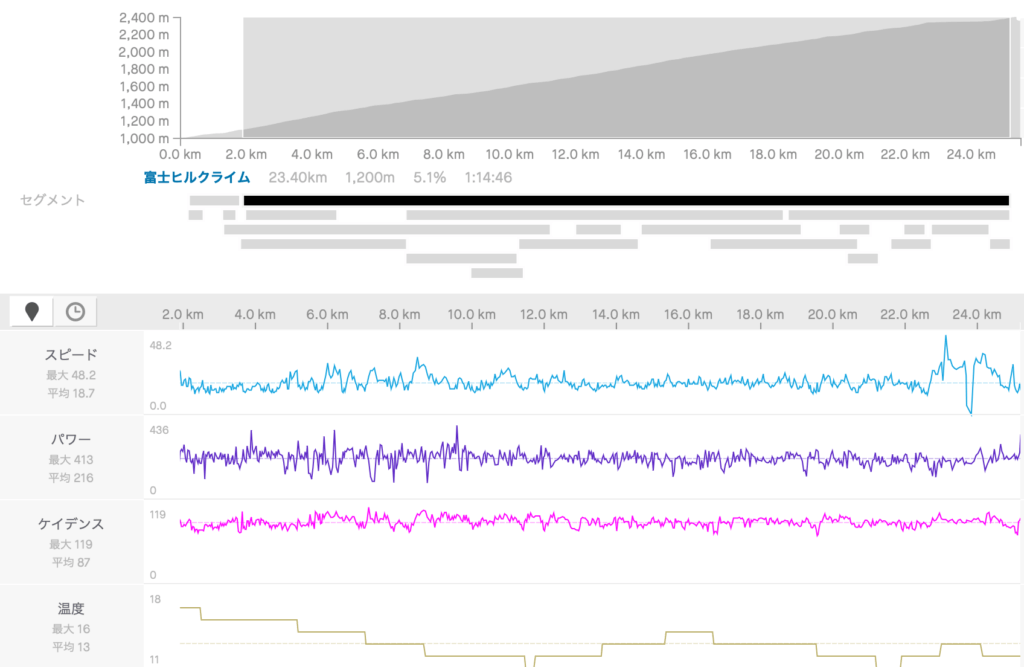This screenshot has height=667, width=1024.
Task: Click the tallest spike on the blue speed line
Action: click(945, 338)
